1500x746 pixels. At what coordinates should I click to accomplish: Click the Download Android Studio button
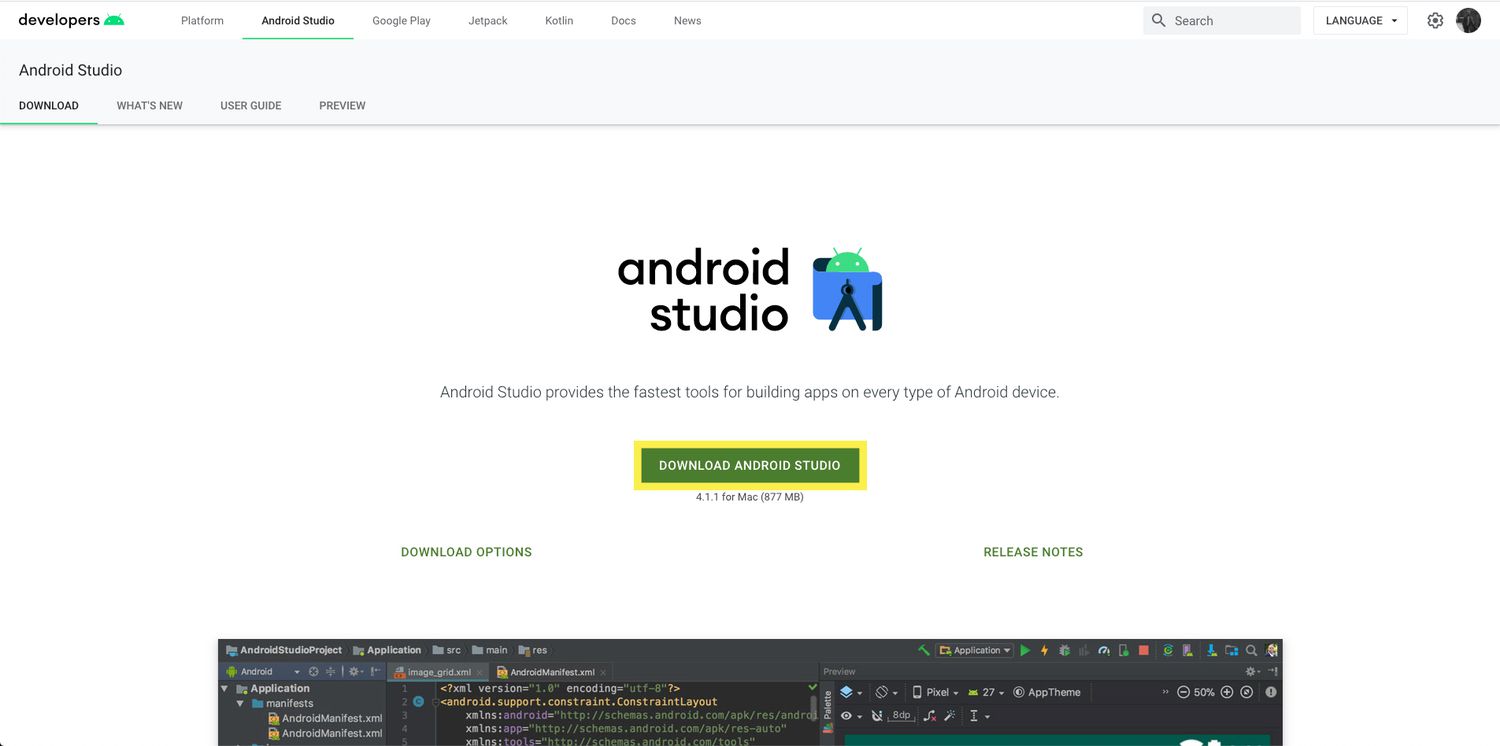(750, 465)
